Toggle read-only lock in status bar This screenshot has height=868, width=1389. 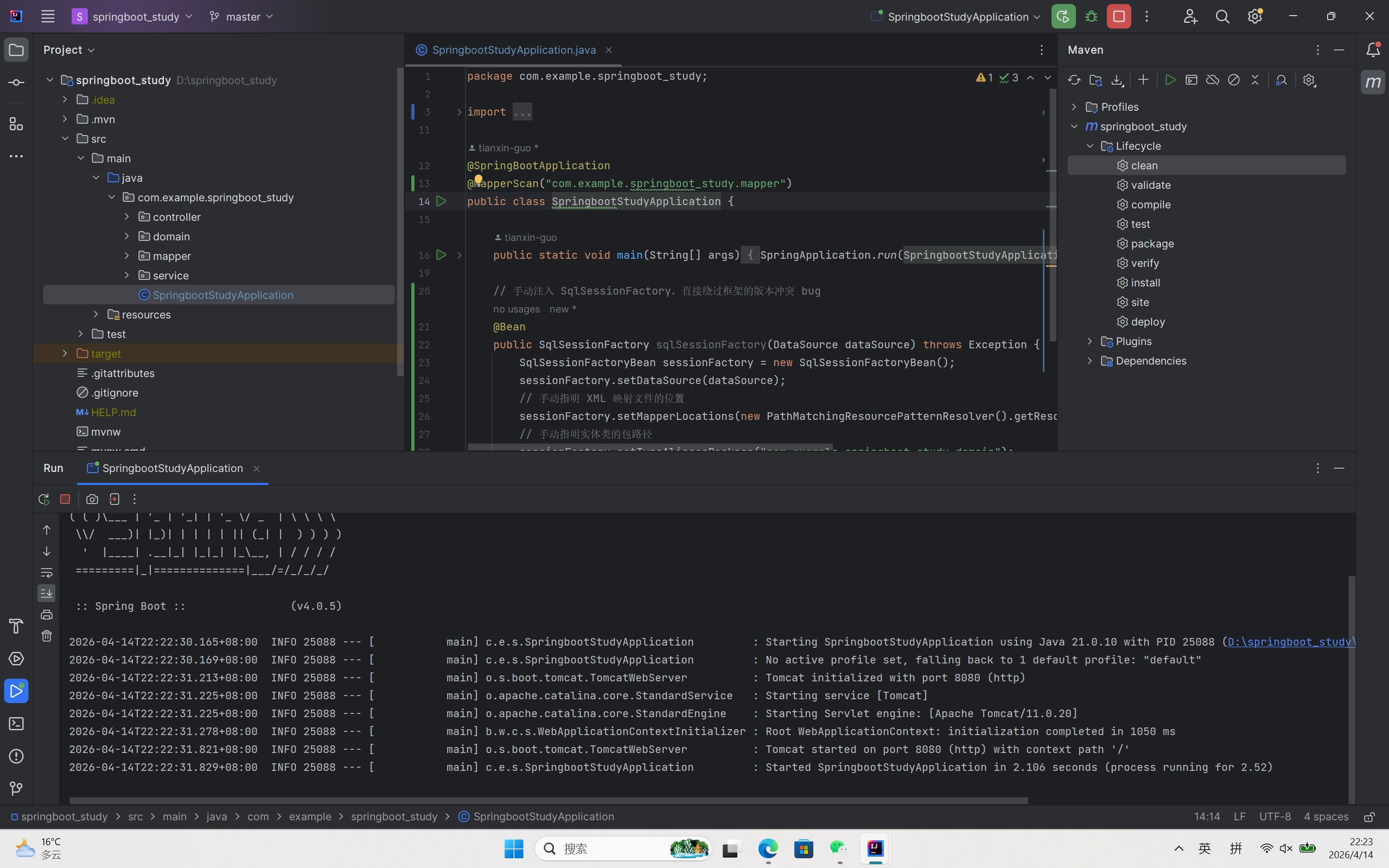pos(1369,816)
